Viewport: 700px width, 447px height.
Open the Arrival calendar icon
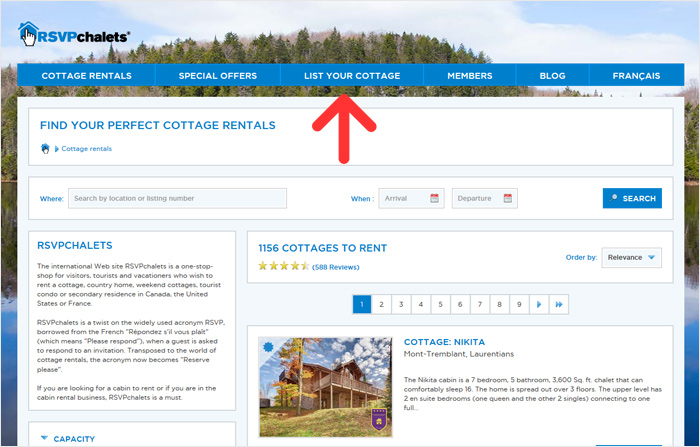point(434,198)
